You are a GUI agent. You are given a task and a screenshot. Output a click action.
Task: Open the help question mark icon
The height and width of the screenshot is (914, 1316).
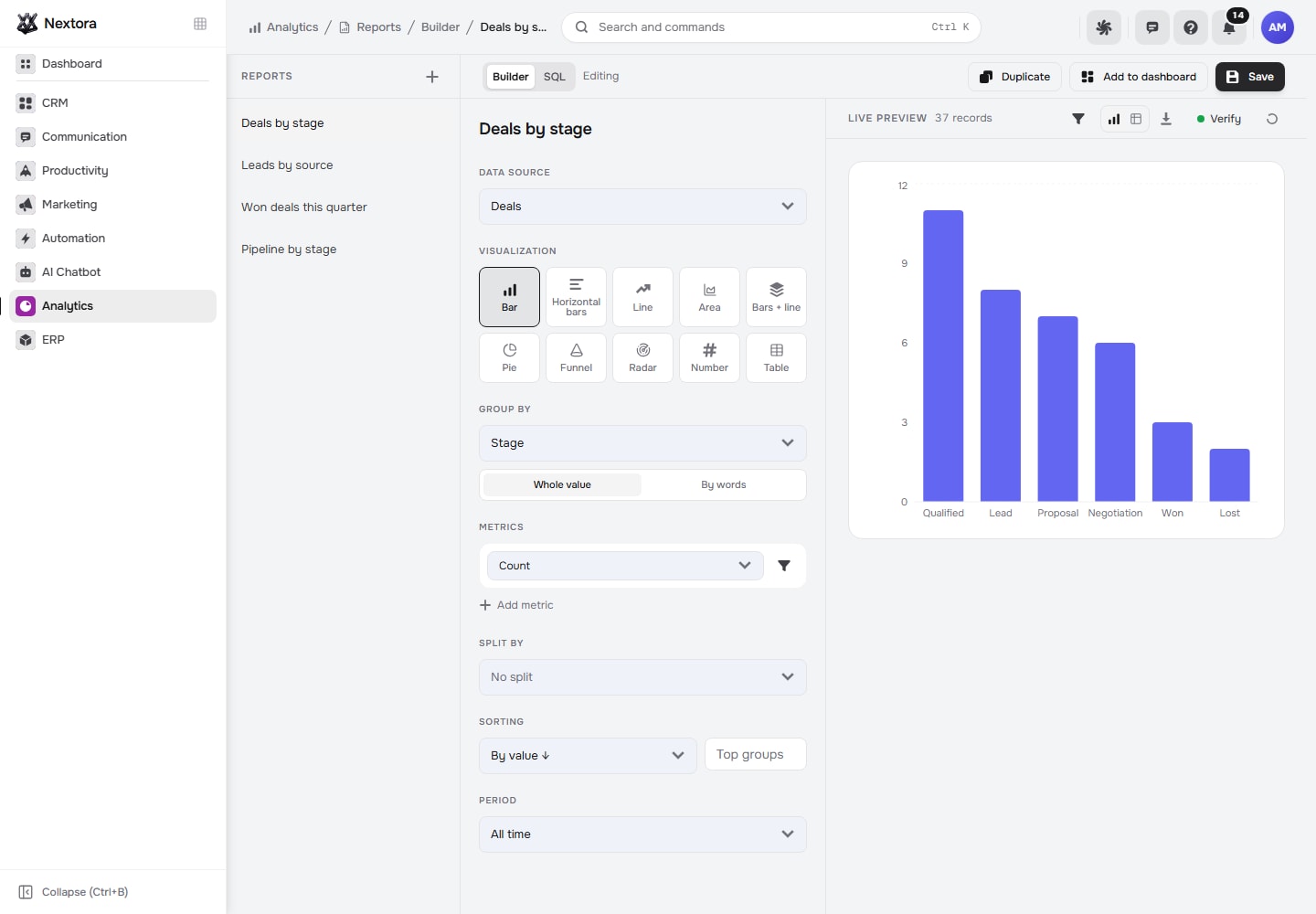[x=1191, y=27]
